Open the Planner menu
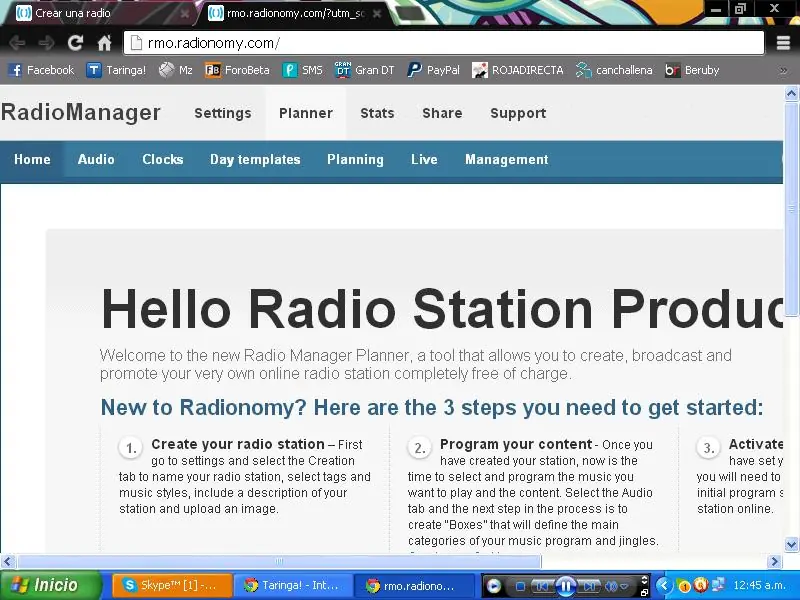 306,113
